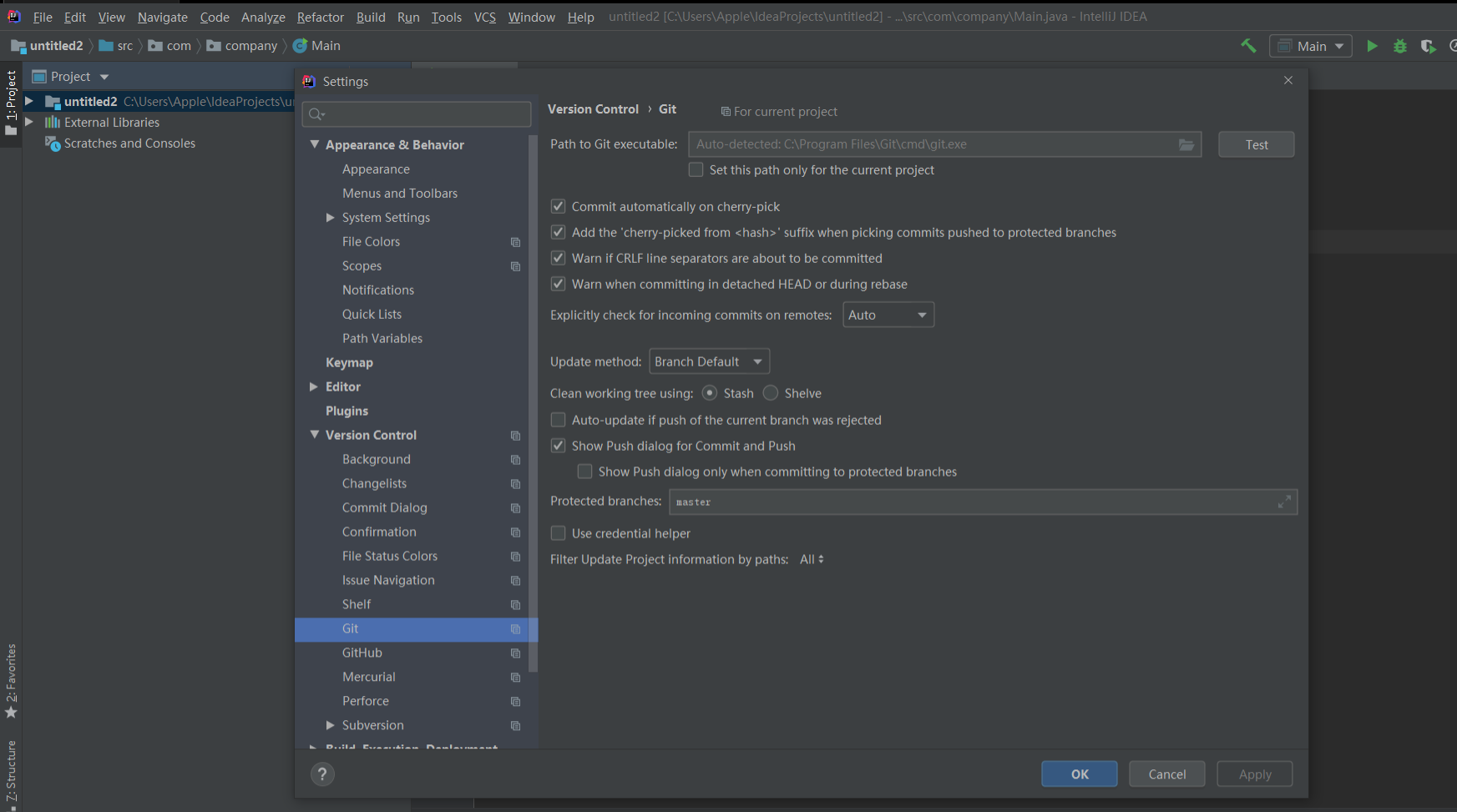Click the IntelliJ IDEA logo in title bar
The width and height of the screenshot is (1457, 812).
point(13,16)
